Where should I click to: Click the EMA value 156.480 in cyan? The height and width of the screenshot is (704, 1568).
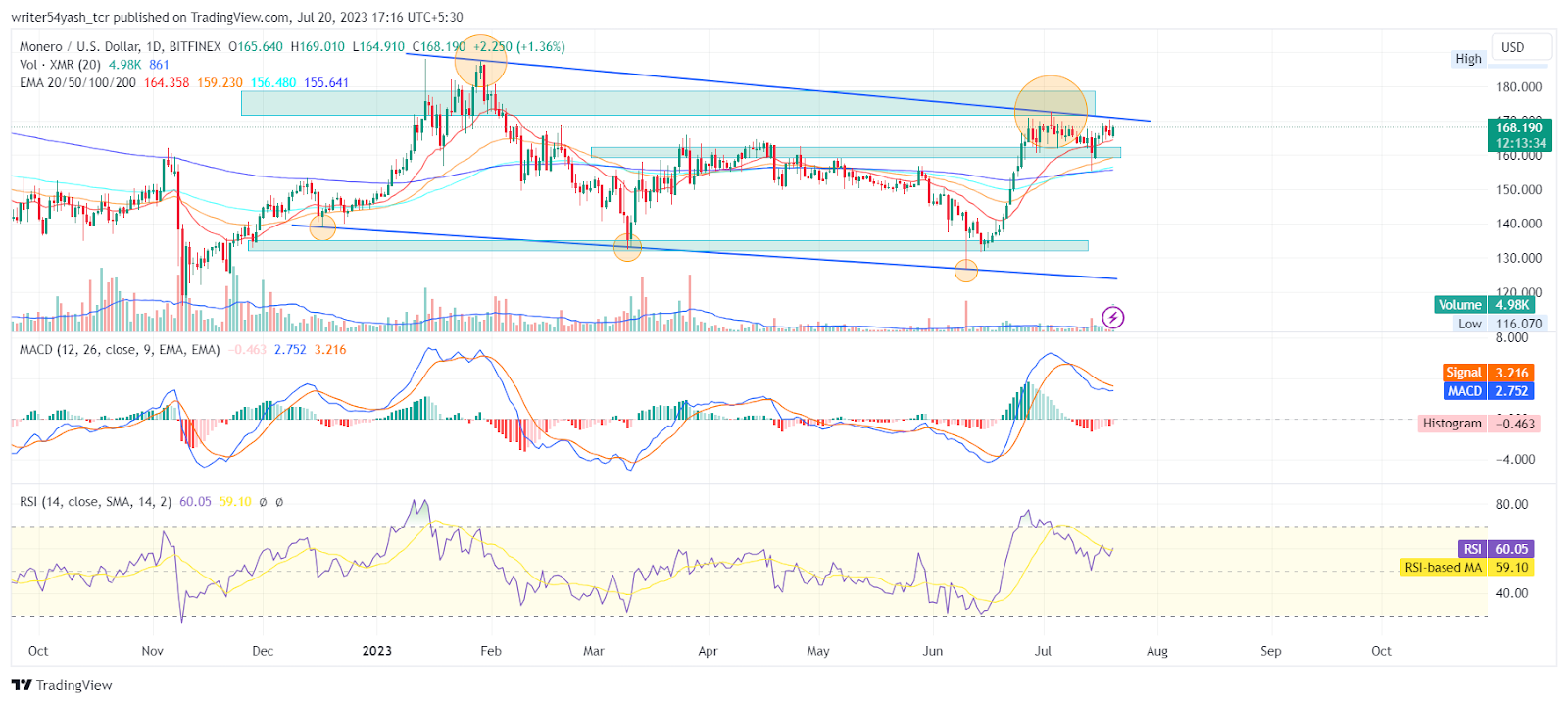(x=273, y=82)
